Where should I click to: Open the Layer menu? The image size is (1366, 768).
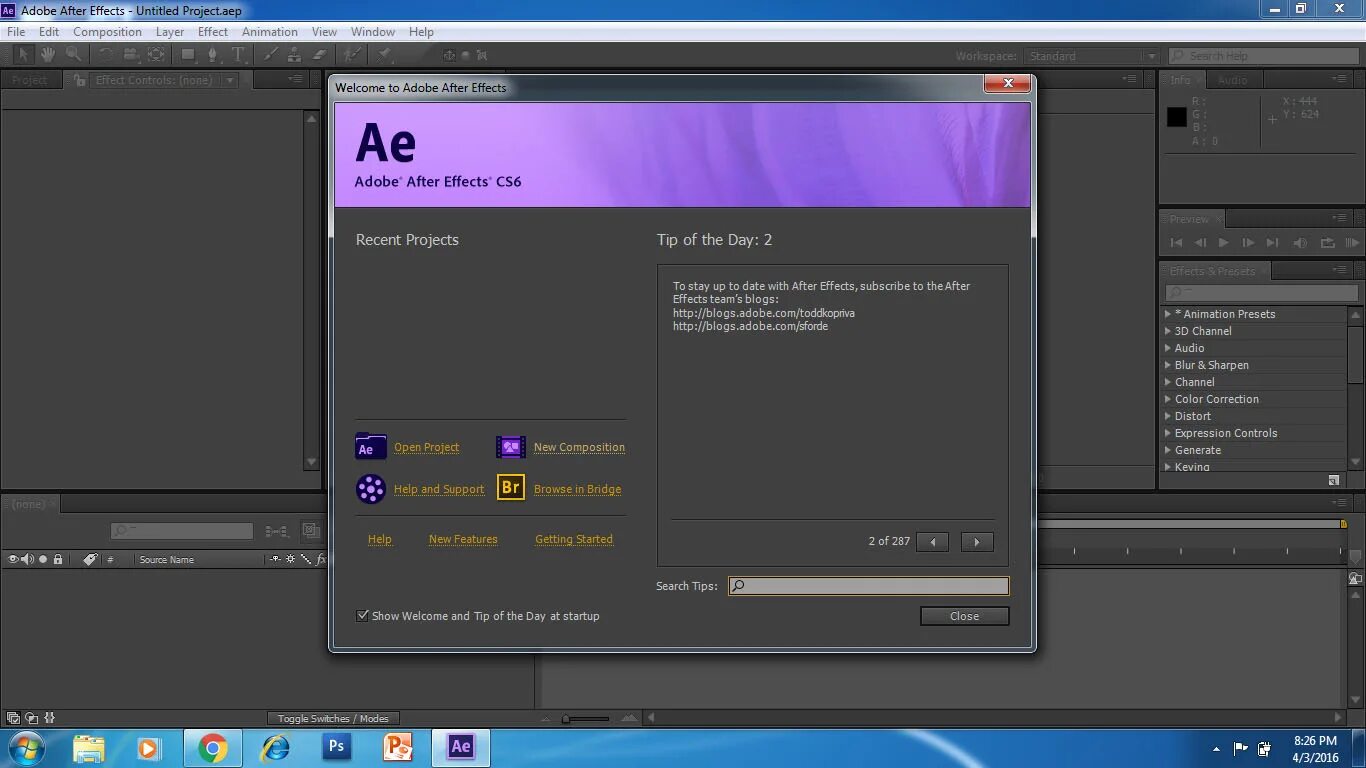click(x=170, y=32)
